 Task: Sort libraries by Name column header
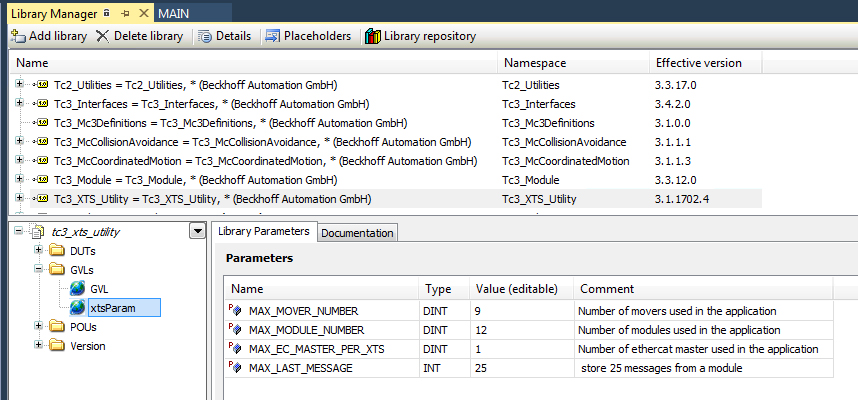click(x=253, y=63)
